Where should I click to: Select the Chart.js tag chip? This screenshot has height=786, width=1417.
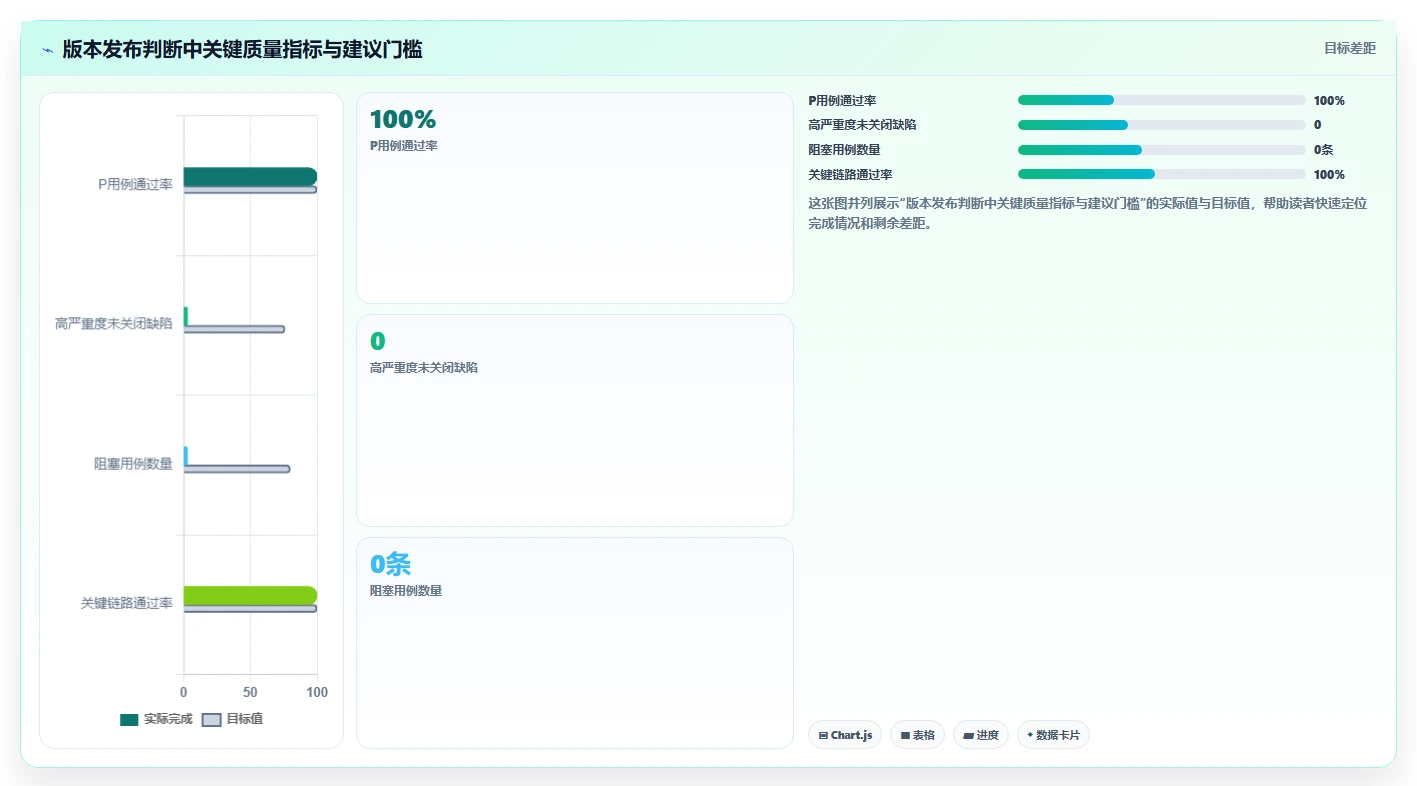click(844, 735)
